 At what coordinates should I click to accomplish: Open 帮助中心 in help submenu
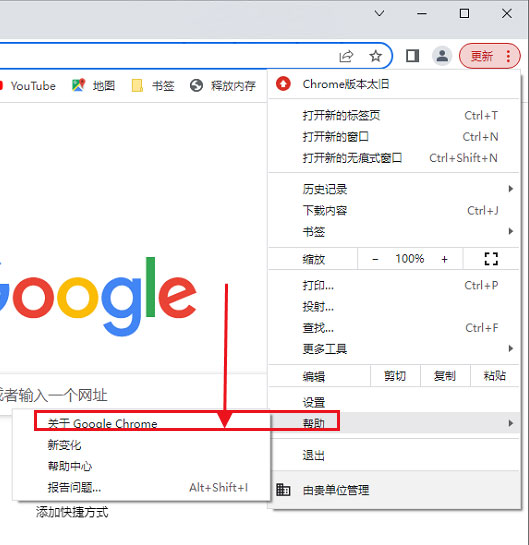(141, 466)
